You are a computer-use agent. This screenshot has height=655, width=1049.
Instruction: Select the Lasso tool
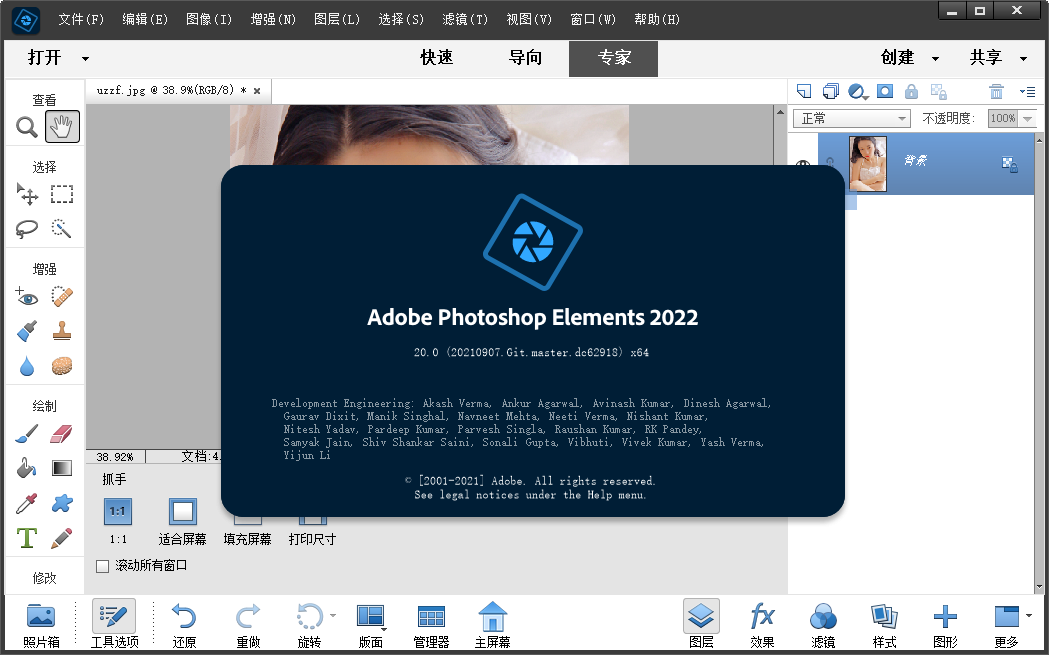point(26,228)
